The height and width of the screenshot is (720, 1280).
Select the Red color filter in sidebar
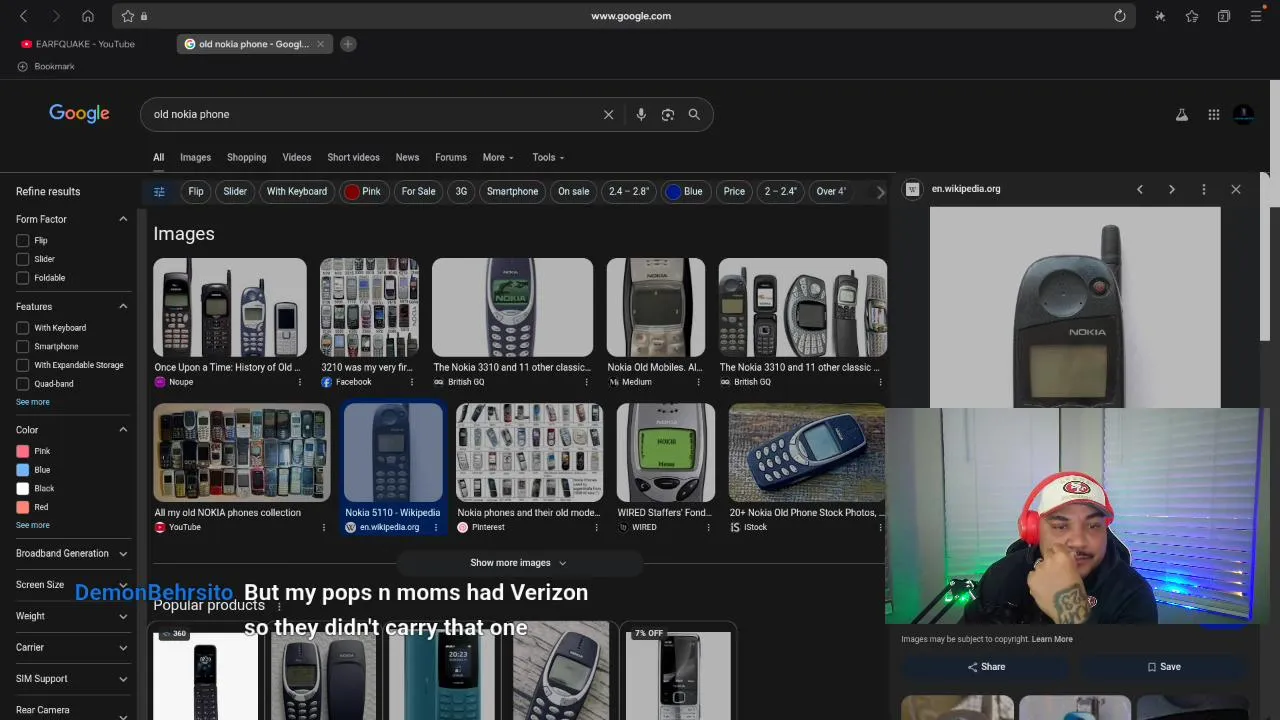pos(23,507)
